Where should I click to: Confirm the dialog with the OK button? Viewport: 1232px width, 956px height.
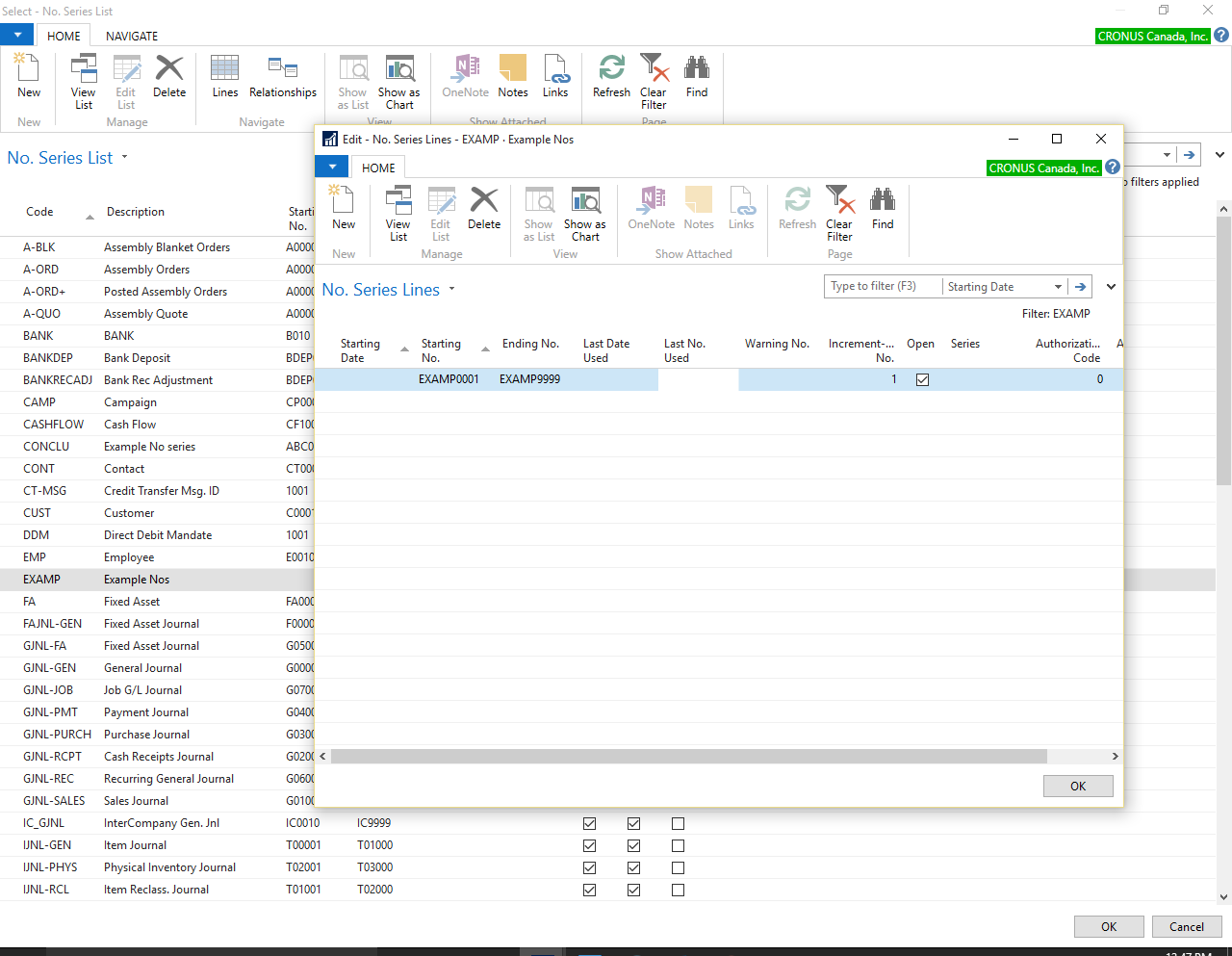pyautogui.click(x=1077, y=786)
